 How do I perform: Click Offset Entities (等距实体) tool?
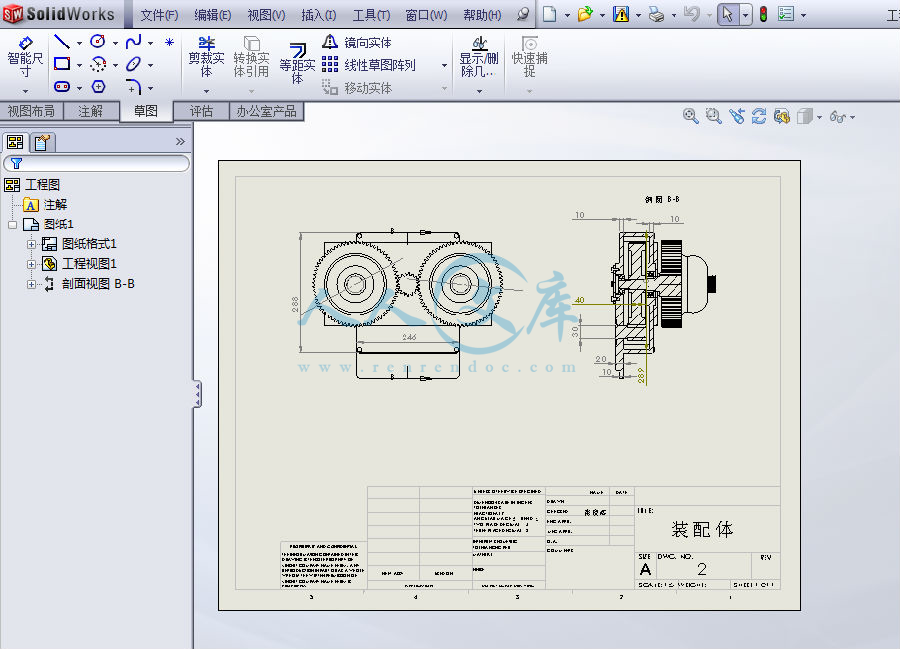297,63
